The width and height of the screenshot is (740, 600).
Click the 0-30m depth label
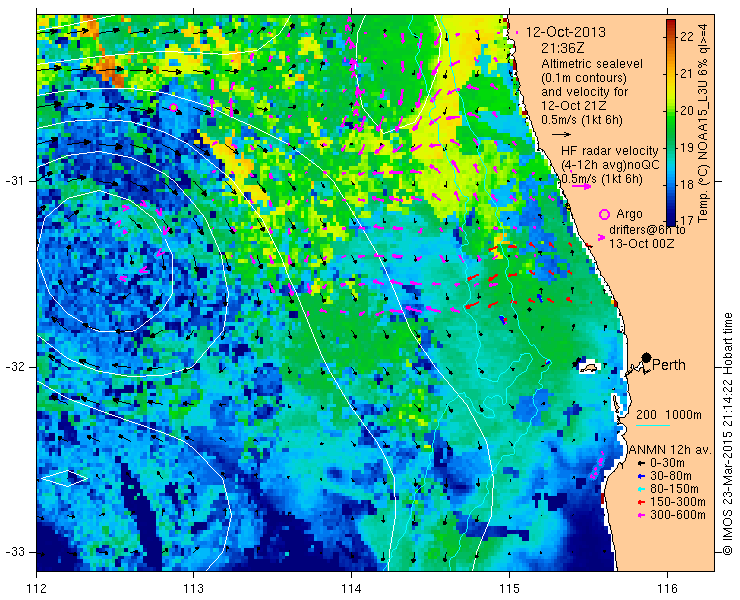[667, 464]
